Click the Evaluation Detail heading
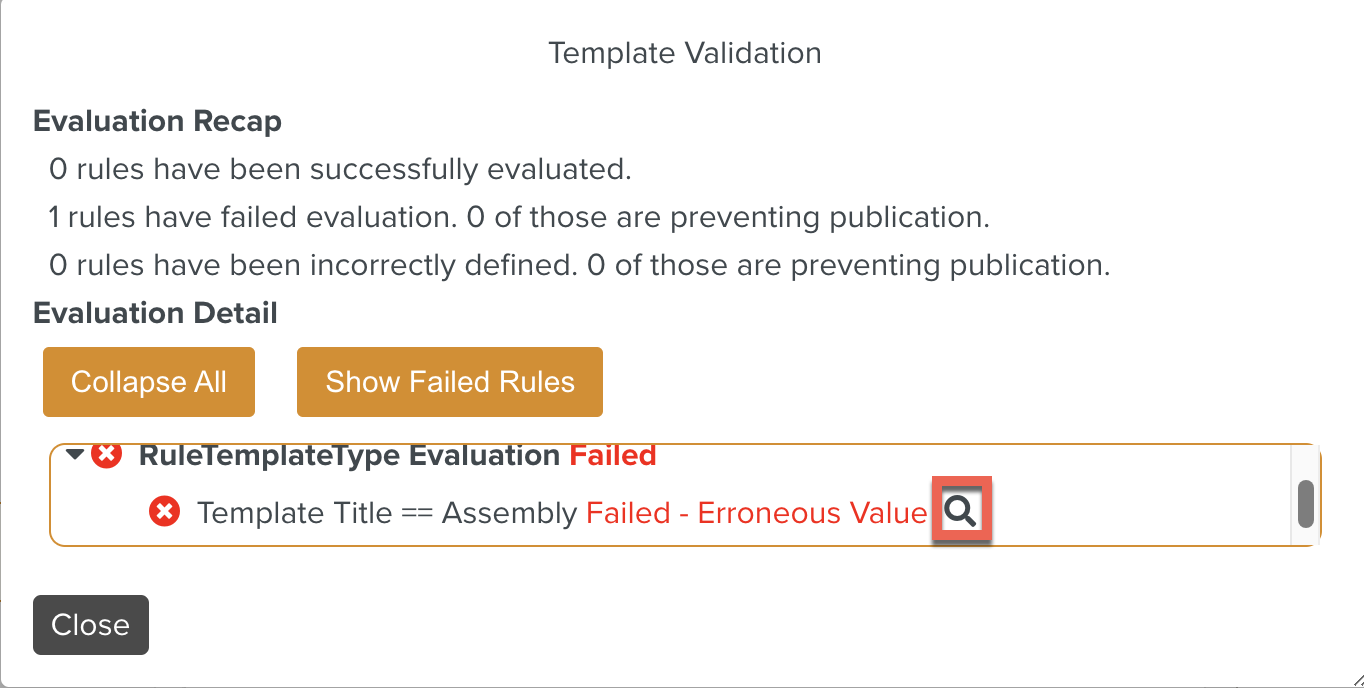1364x688 pixels. tap(154, 313)
